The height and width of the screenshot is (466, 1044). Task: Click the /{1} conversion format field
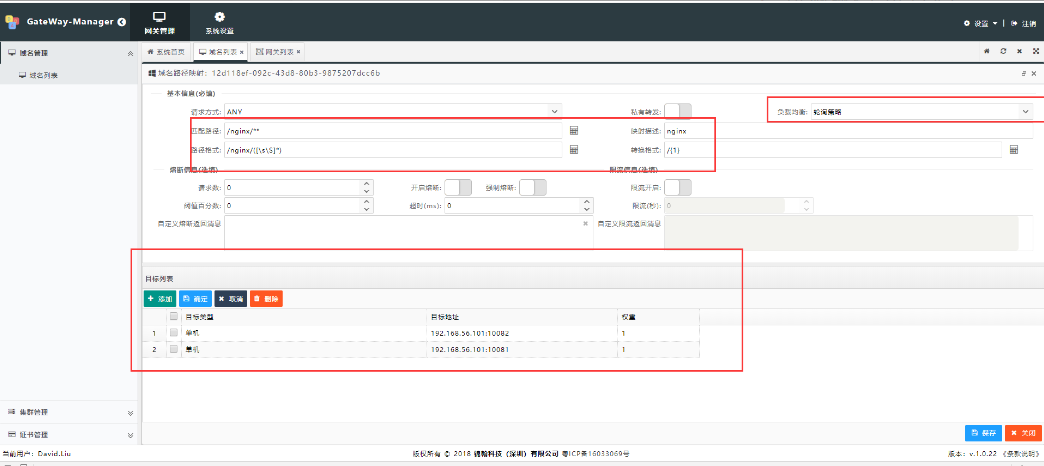tap(833, 150)
